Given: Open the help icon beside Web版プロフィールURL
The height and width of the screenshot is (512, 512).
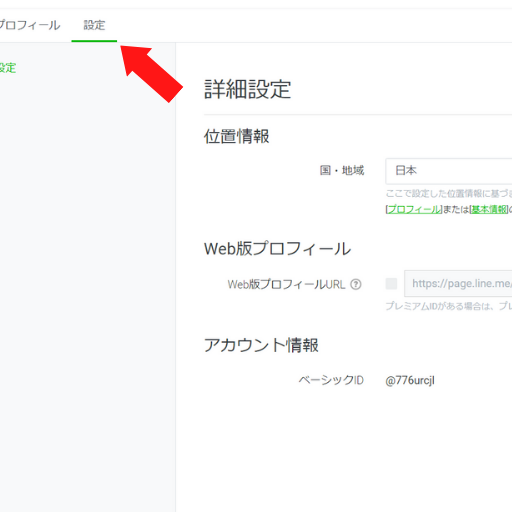Looking at the screenshot, I should coord(356,284).
